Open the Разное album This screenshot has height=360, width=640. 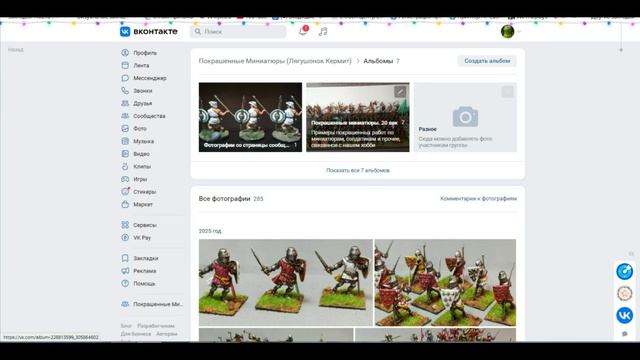pos(465,117)
